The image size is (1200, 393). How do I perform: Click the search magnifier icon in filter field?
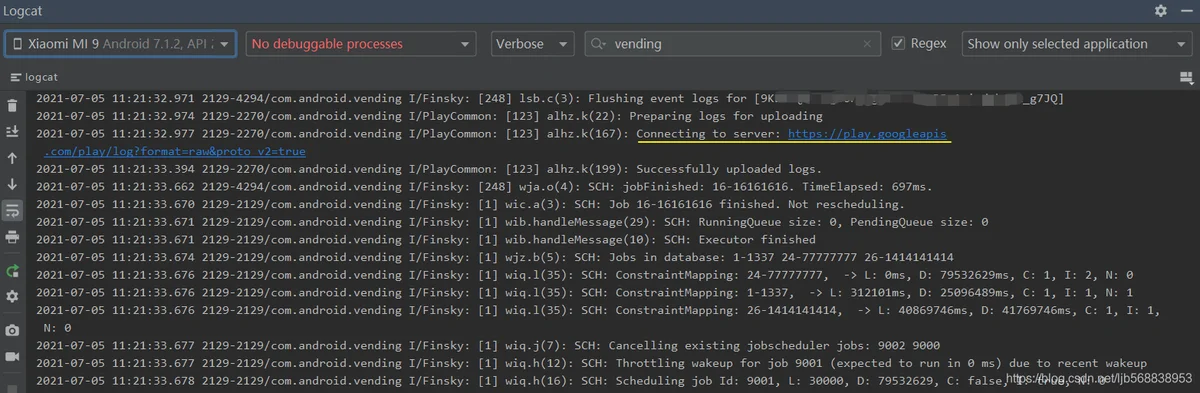599,44
